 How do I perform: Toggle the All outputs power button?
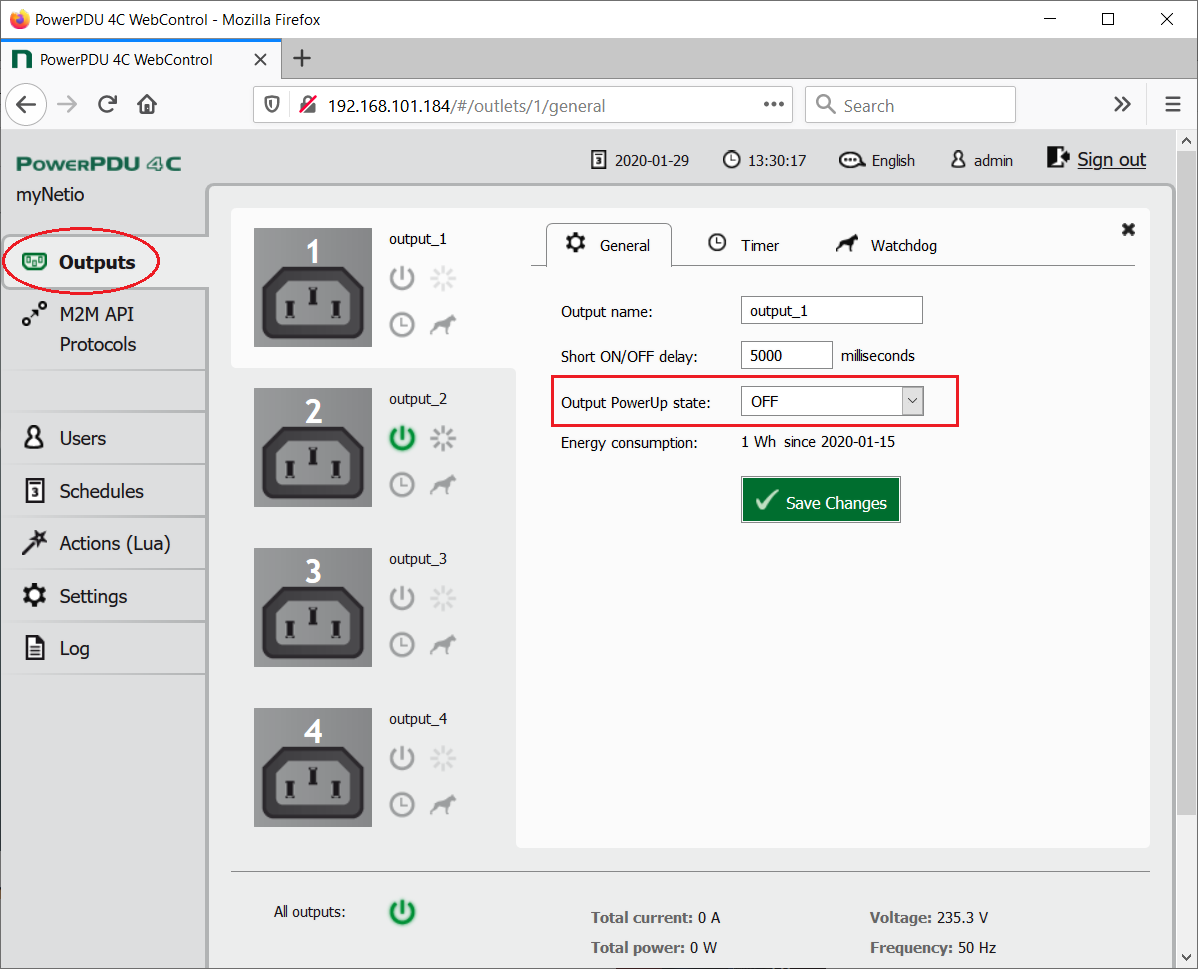click(402, 912)
